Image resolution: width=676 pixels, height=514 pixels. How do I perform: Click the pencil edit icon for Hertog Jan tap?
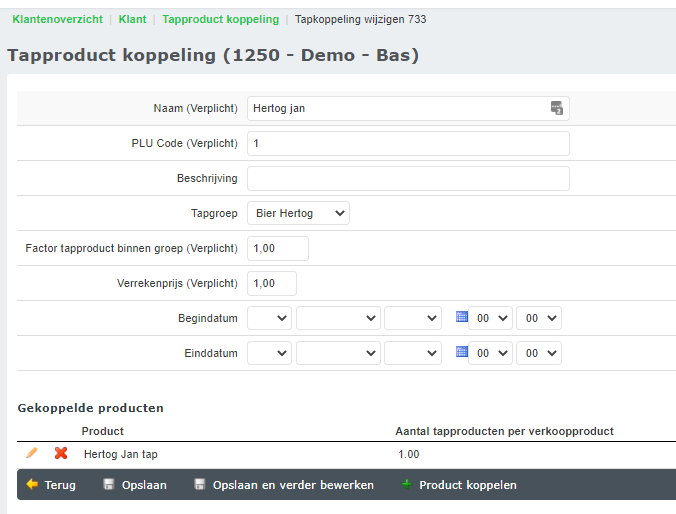click(x=32, y=454)
